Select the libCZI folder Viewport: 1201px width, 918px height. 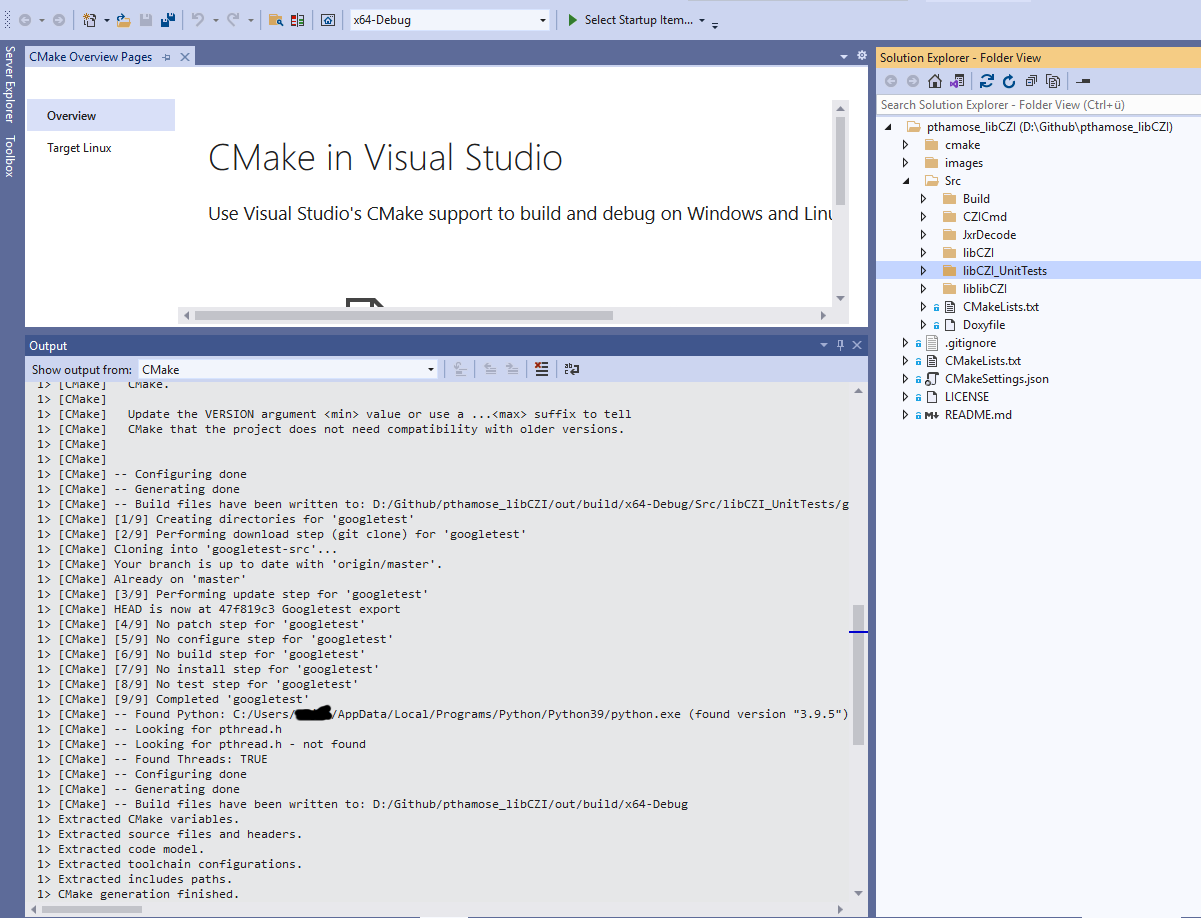978,253
